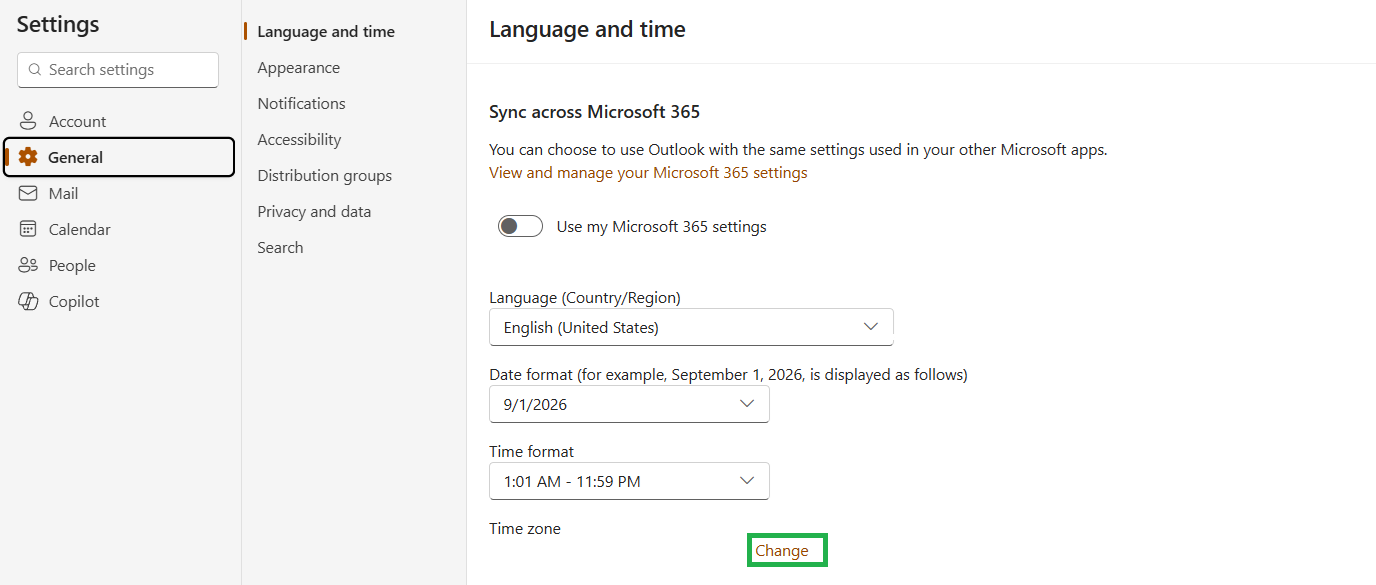Click the Search settings input field
The width and height of the screenshot is (1376, 585).
coord(118,70)
